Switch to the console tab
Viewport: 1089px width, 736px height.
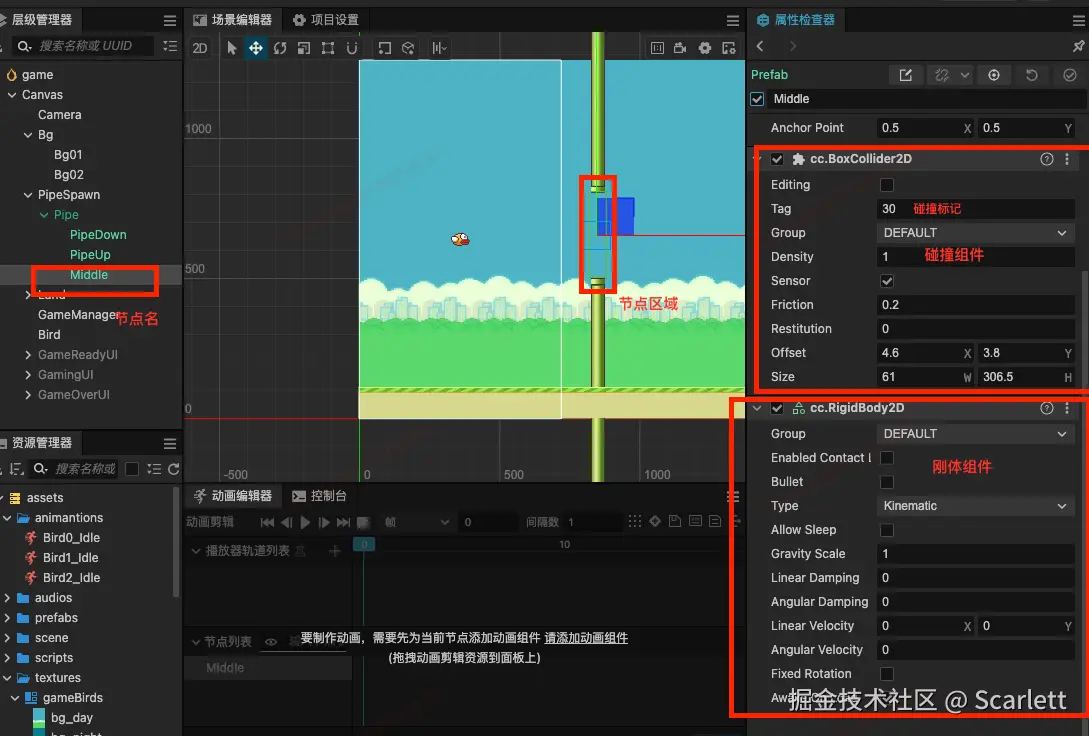319,496
